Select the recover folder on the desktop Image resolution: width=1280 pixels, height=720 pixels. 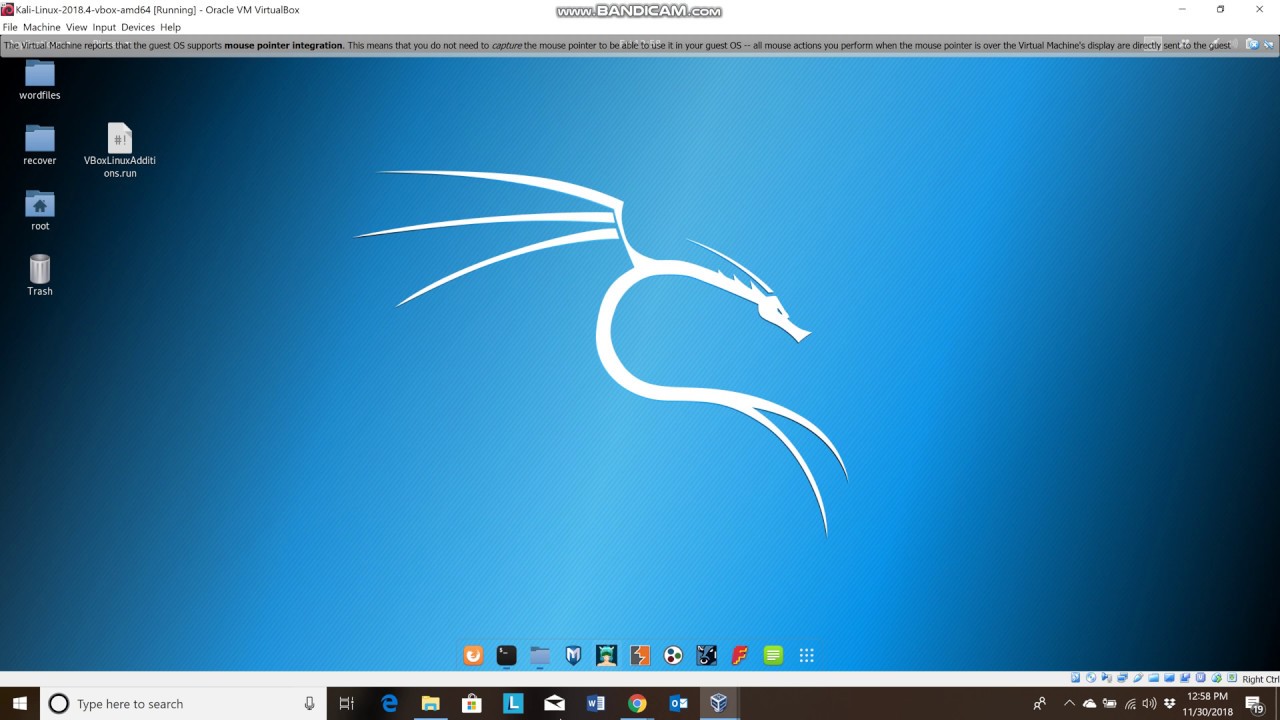pos(40,145)
